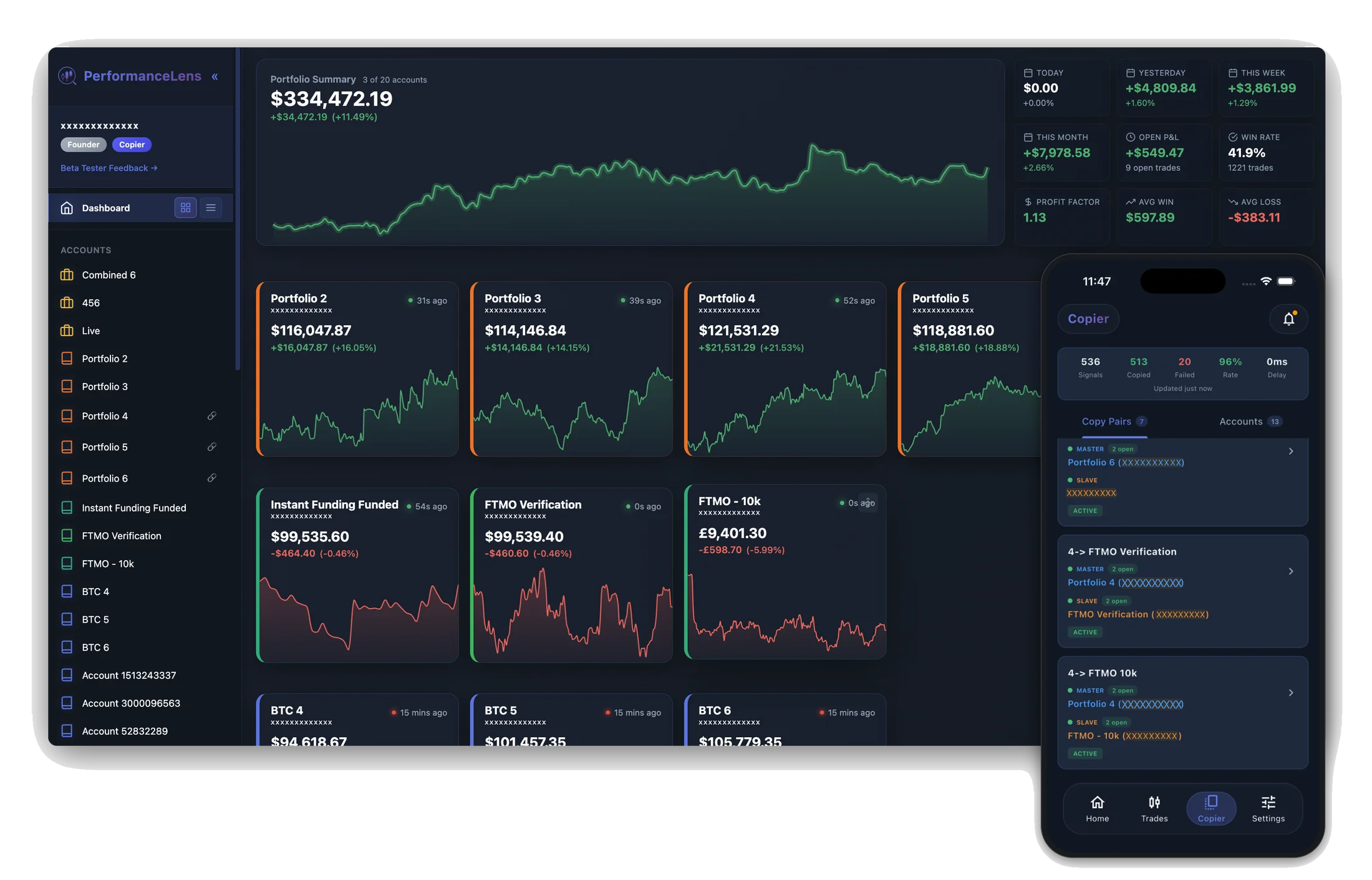Click phone Wi-Fi status icon

point(1266,281)
